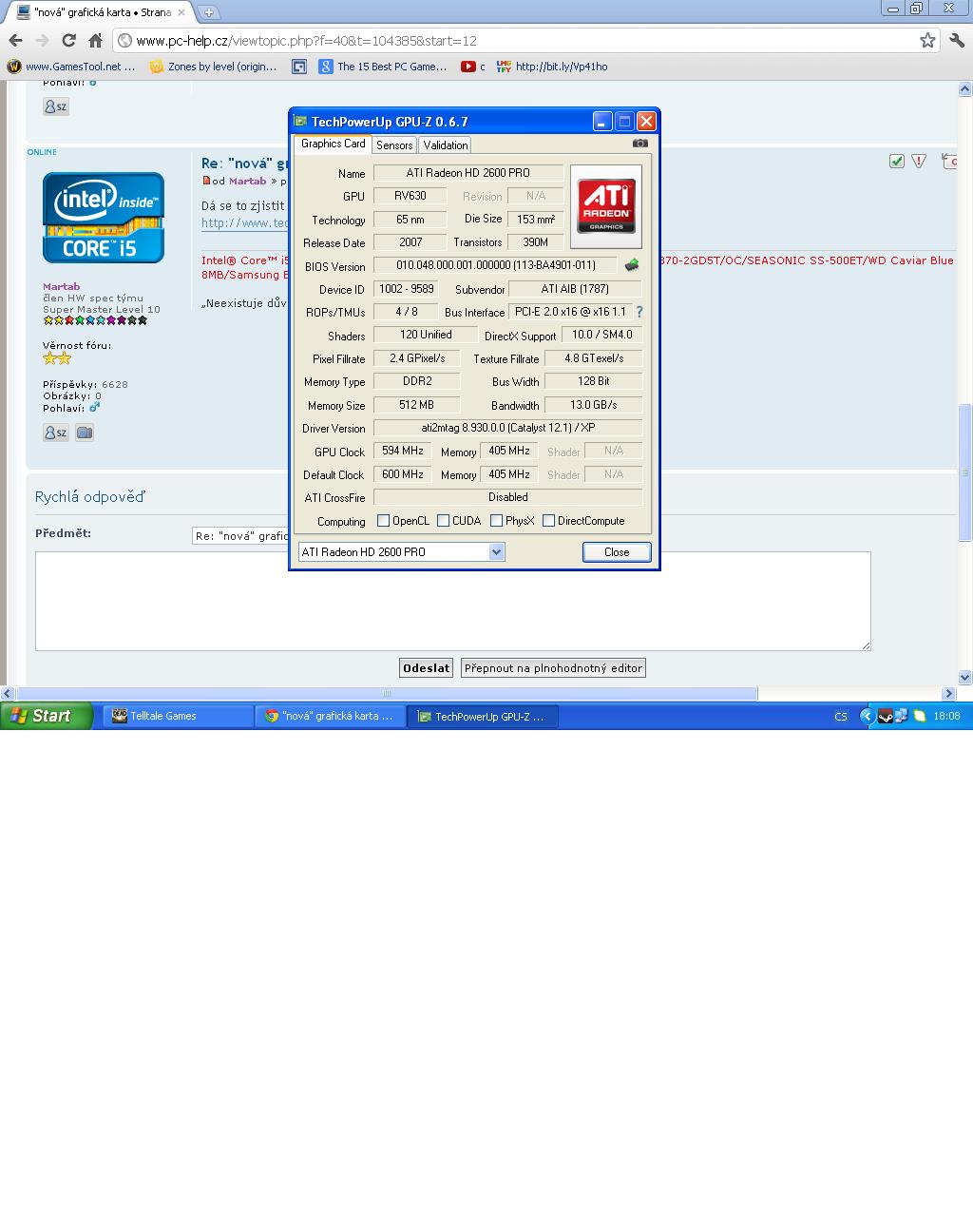Viewport: 973px width, 1232px height.
Task: Open Bus Interface help question mark
Action: coord(639,312)
